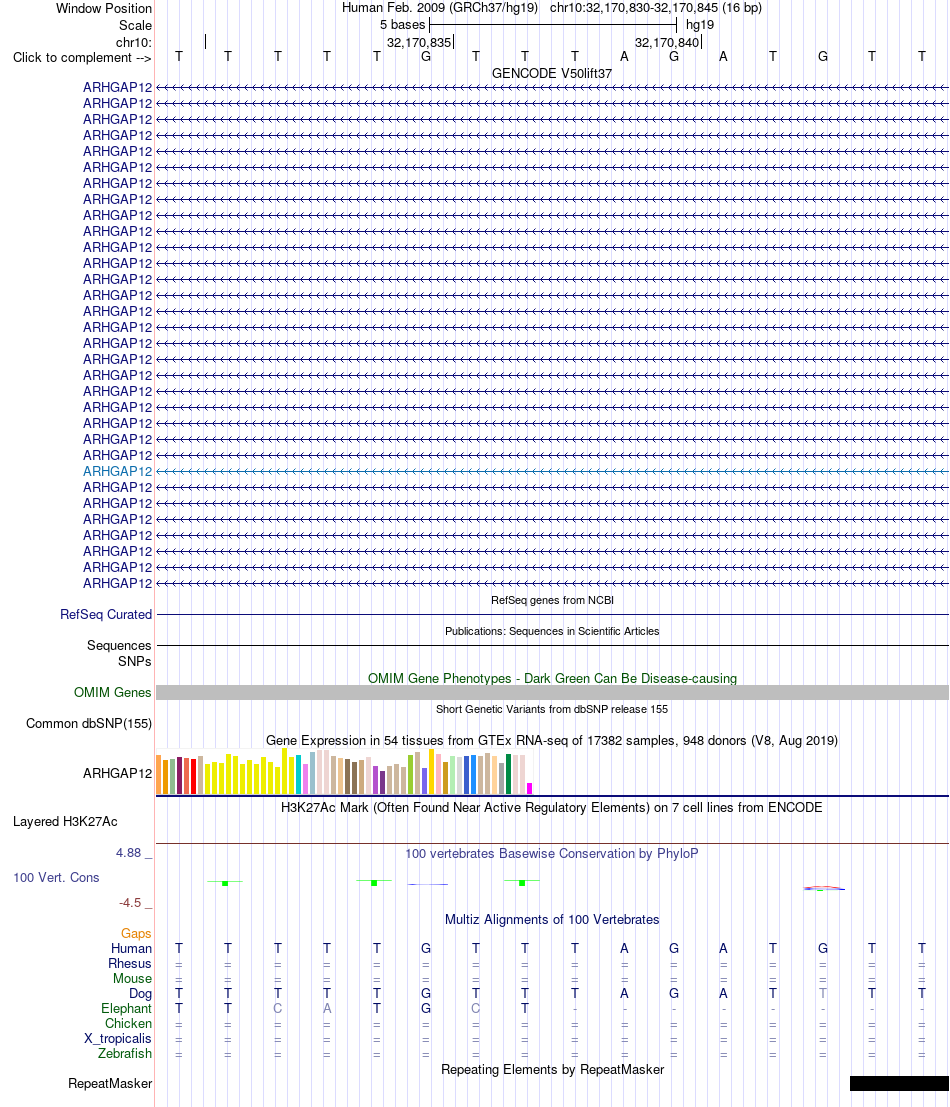
Task: Click the X_tropicalis species label
Action: [118, 1039]
